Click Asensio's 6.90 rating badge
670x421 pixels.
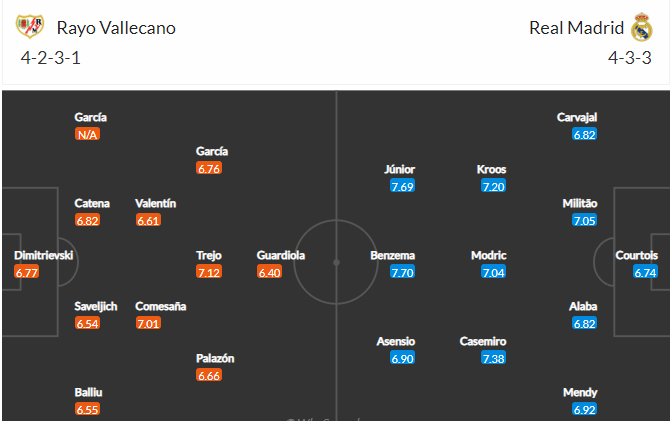pyautogui.click(x=403, y=358)
